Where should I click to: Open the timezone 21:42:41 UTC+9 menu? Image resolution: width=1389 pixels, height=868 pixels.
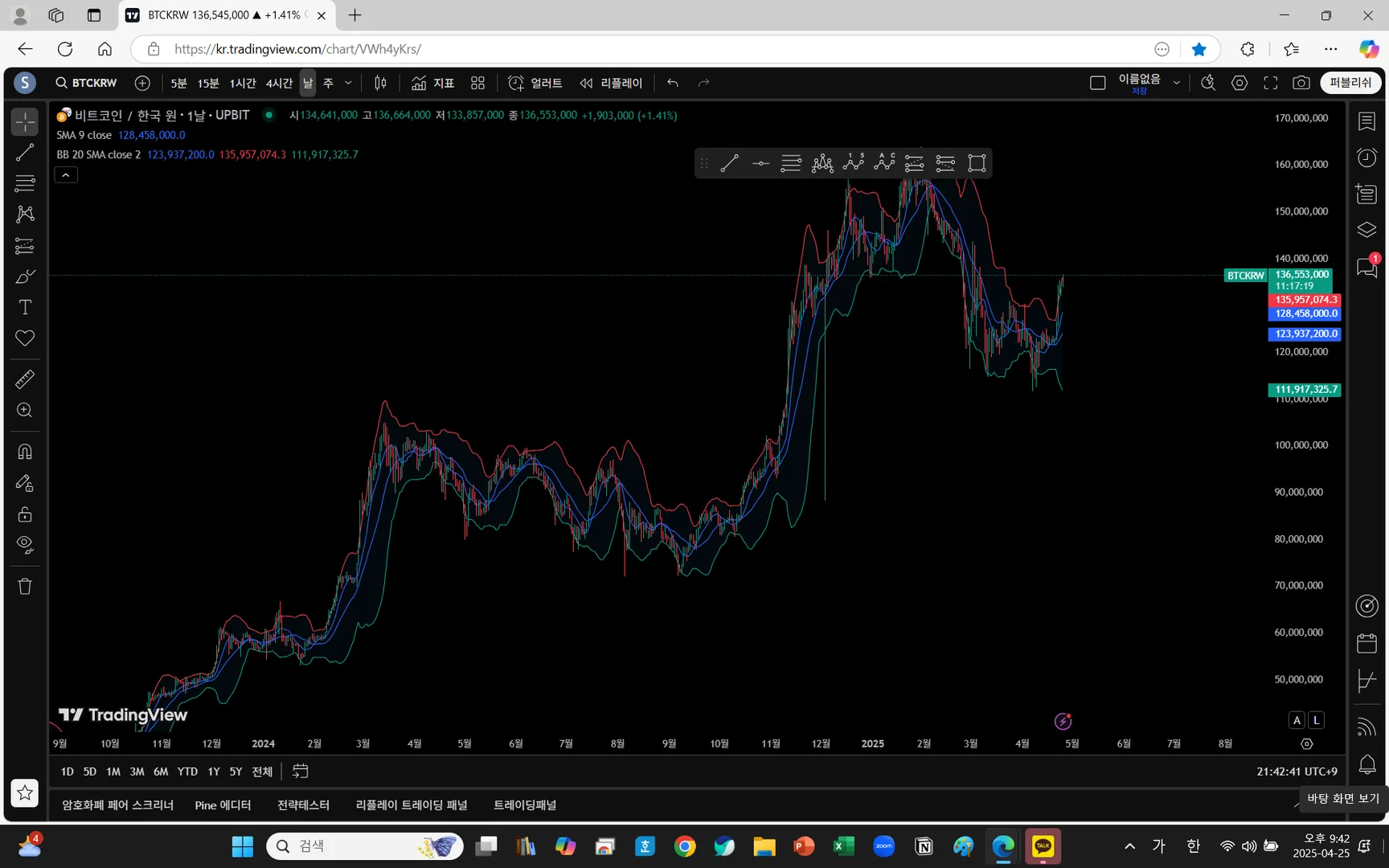tap(1297, 772)
